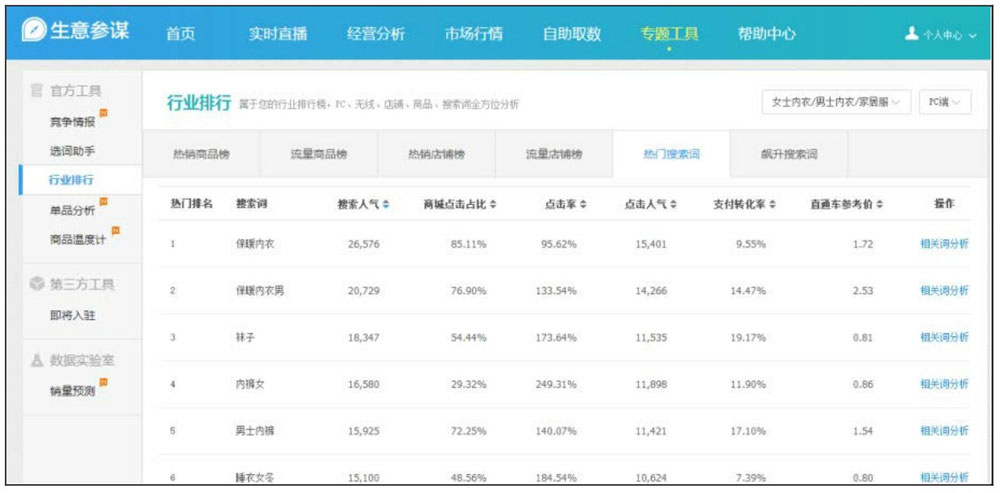
Task: Sort by 支付转化率 column arrow icon
Action: click(x=773, y=204)
